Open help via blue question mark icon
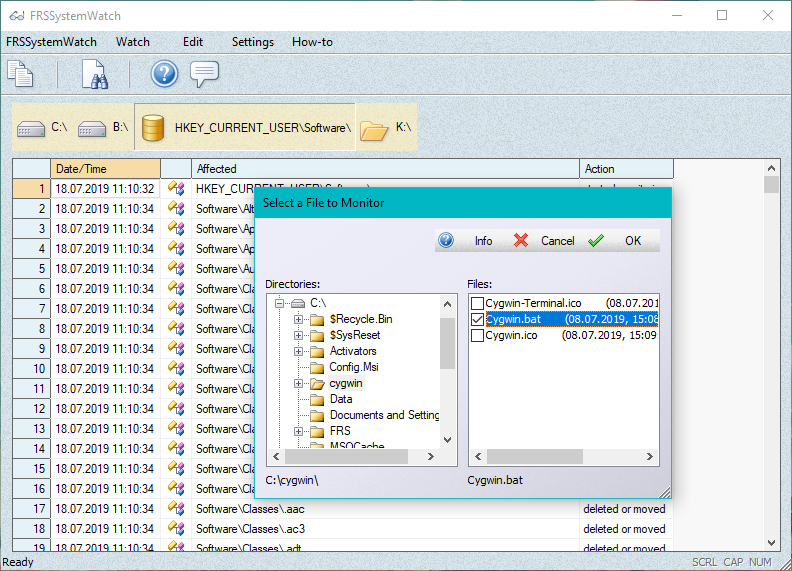The width and height of the screenshot is (792, 571). (x=164, y=74)
